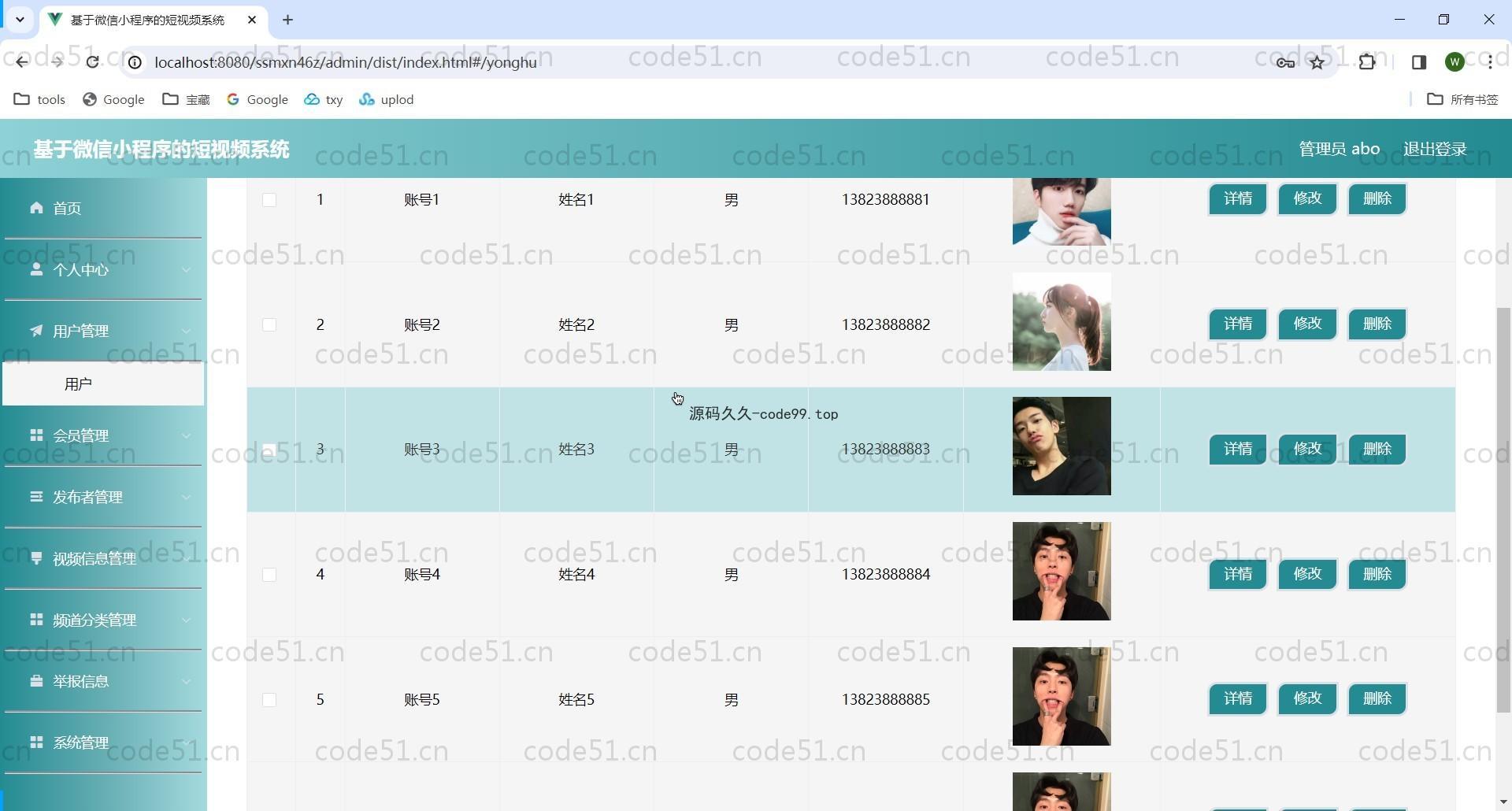Click the scrollbar down arrow
This screenshot has width=1512, height=811.
point(1503,802)
